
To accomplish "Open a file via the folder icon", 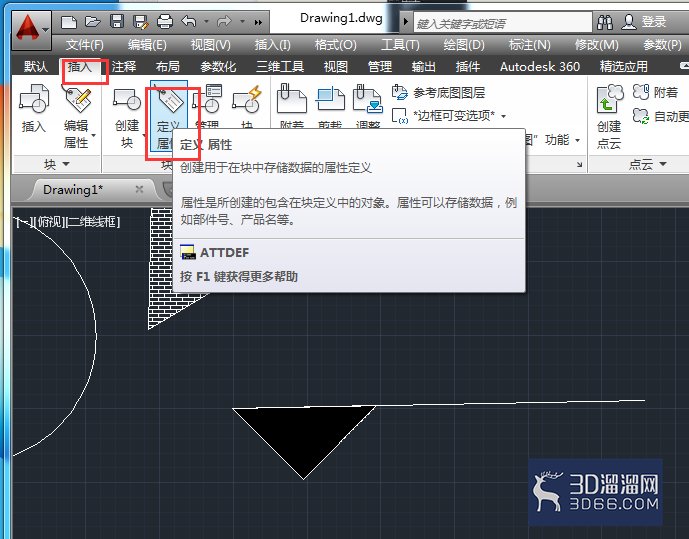I will pyautogui.click(x=93, y=22).
